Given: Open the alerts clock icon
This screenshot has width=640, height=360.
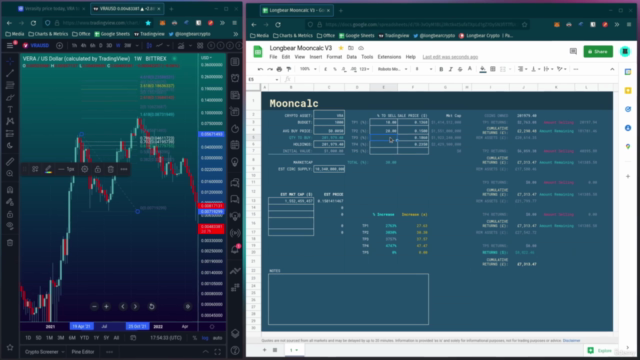Looking at the screenshot, I should click(x=235, y=78).
